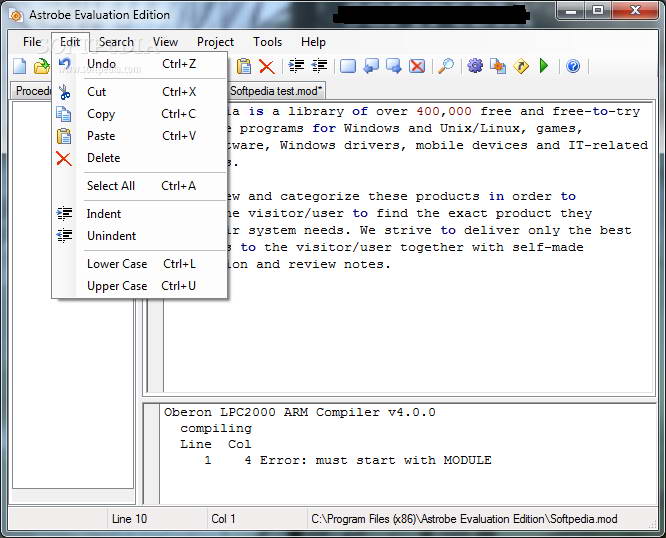Screen dimensions: 666x538
Task: Click inside the empty Procedures list panel
Action: 73,393
